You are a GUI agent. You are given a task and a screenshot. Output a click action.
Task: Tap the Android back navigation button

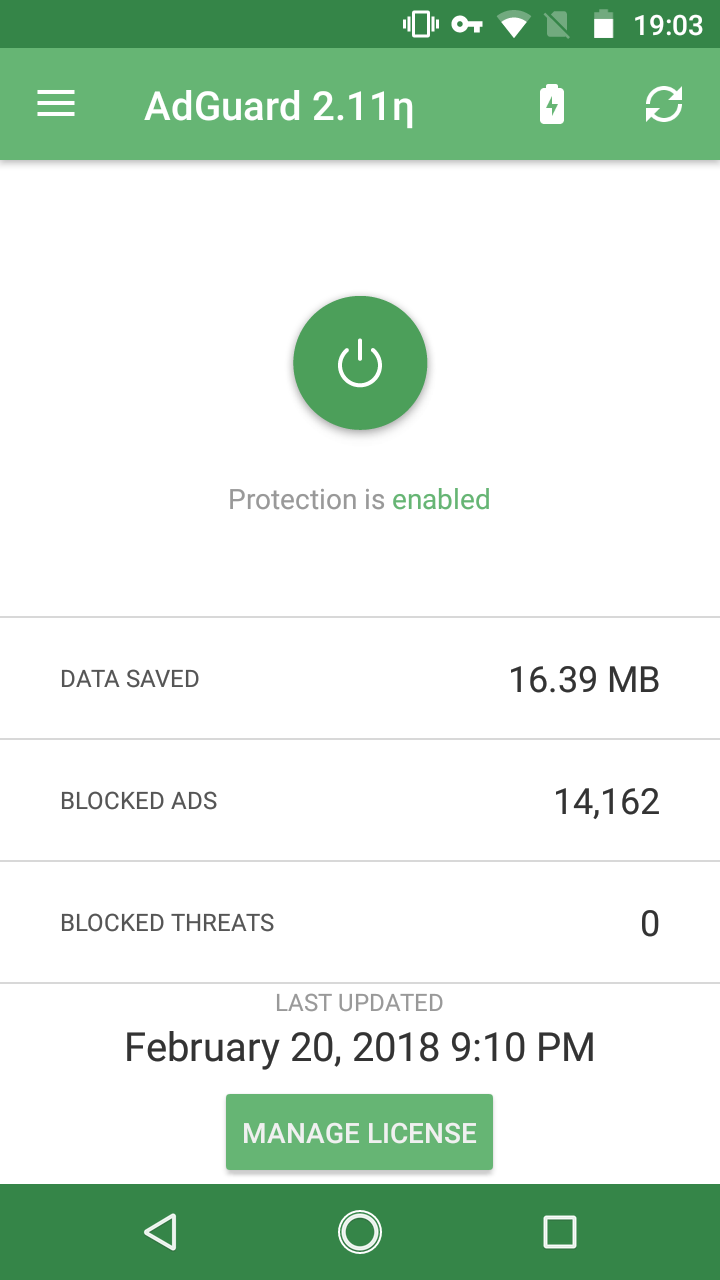point(160,1232)
